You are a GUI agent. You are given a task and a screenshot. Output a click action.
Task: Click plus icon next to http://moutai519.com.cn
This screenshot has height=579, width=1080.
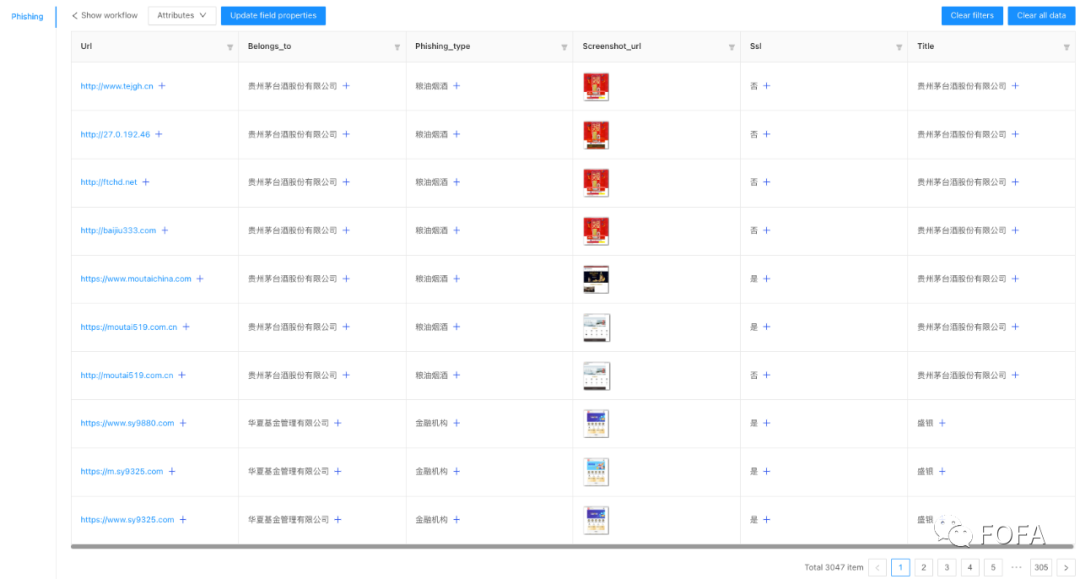click(182, 375)
